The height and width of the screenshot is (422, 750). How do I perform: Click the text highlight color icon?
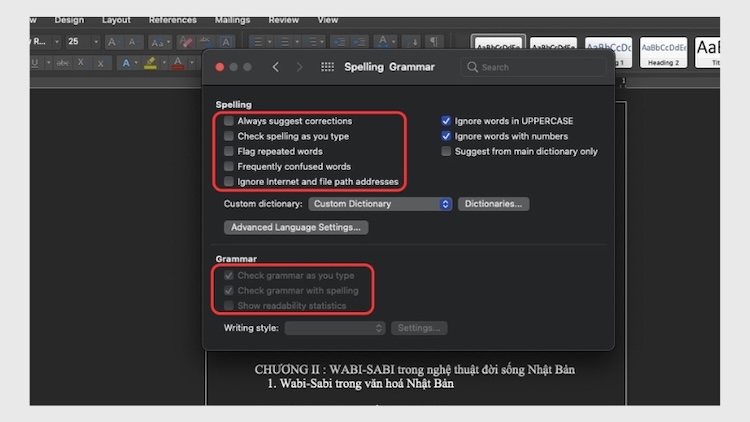coord(151,63)
